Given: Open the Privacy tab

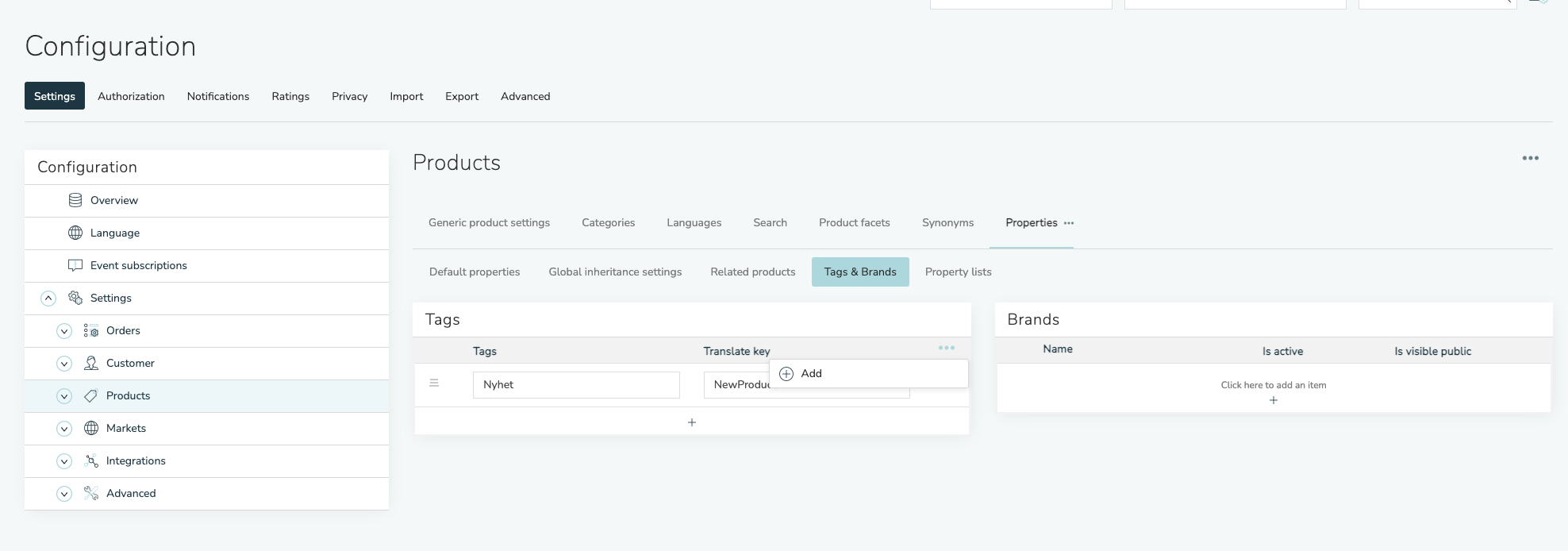Looking at the screenshot, I should [350, 96].
